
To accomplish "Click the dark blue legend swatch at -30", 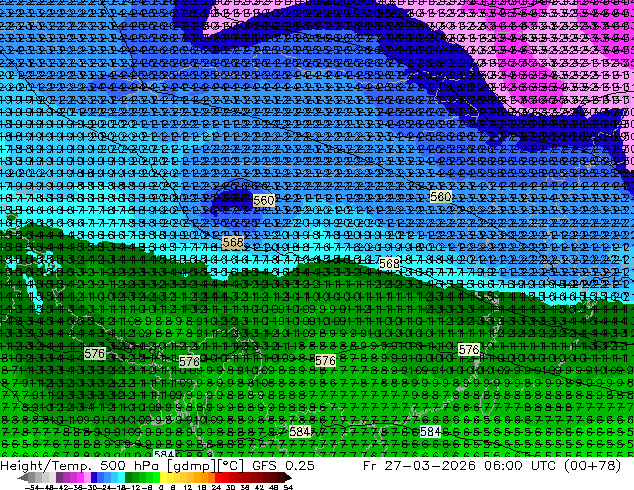I will (94, 477).
